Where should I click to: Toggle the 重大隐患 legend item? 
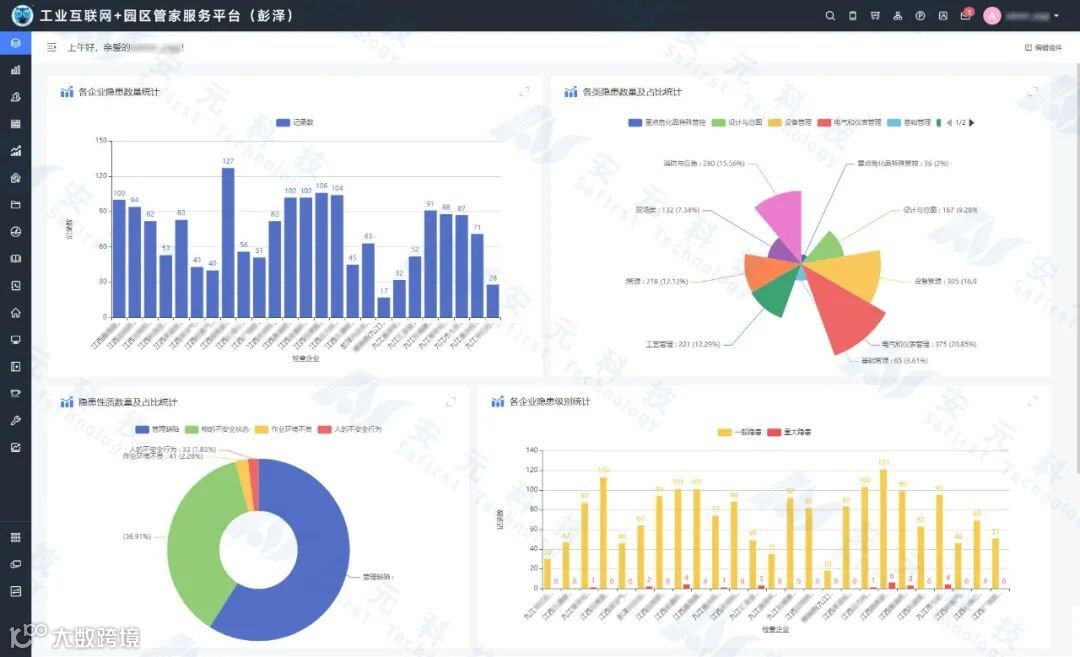789,432
